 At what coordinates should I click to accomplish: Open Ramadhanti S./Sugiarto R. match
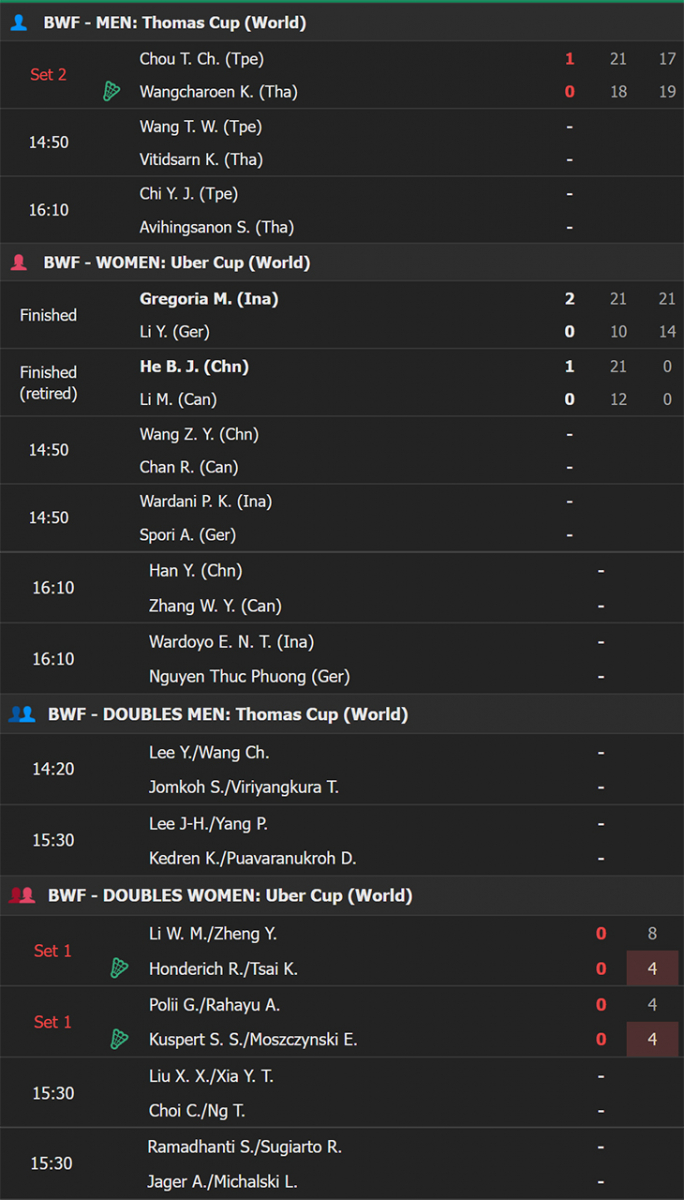pyautogui.click(x=342, y=1164)
